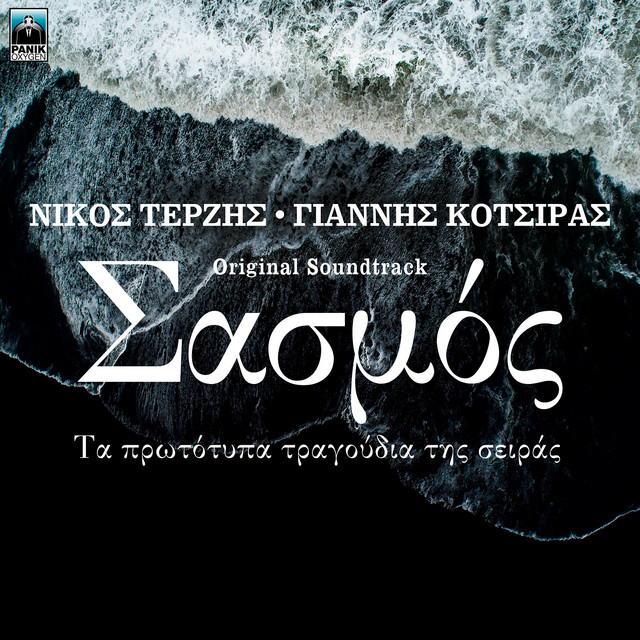Click the large Σασμός title
Image resolution: width=640 pixels, height=640 pixels.
(321, 342)
